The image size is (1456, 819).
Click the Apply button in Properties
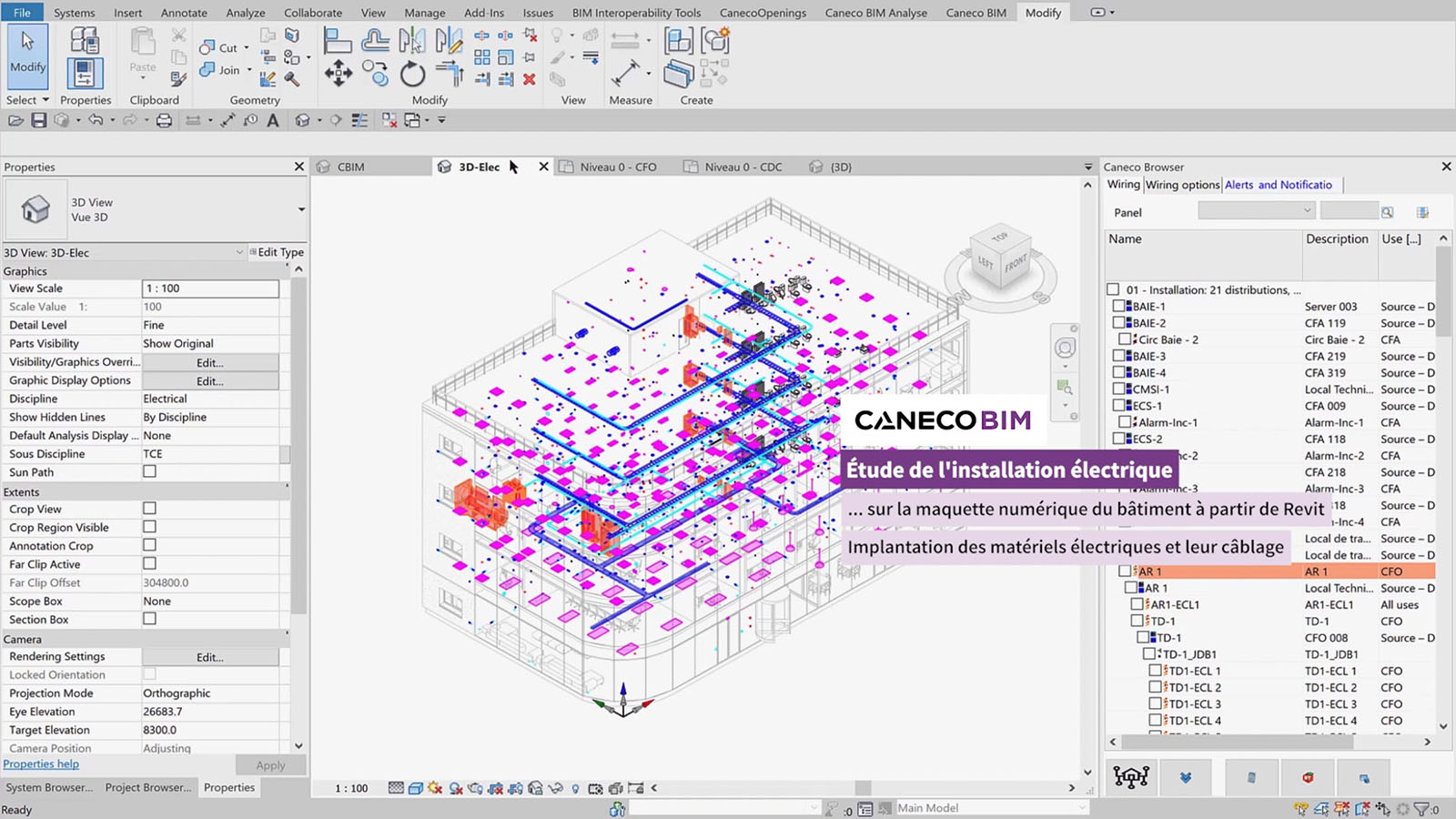pos(270,765)
